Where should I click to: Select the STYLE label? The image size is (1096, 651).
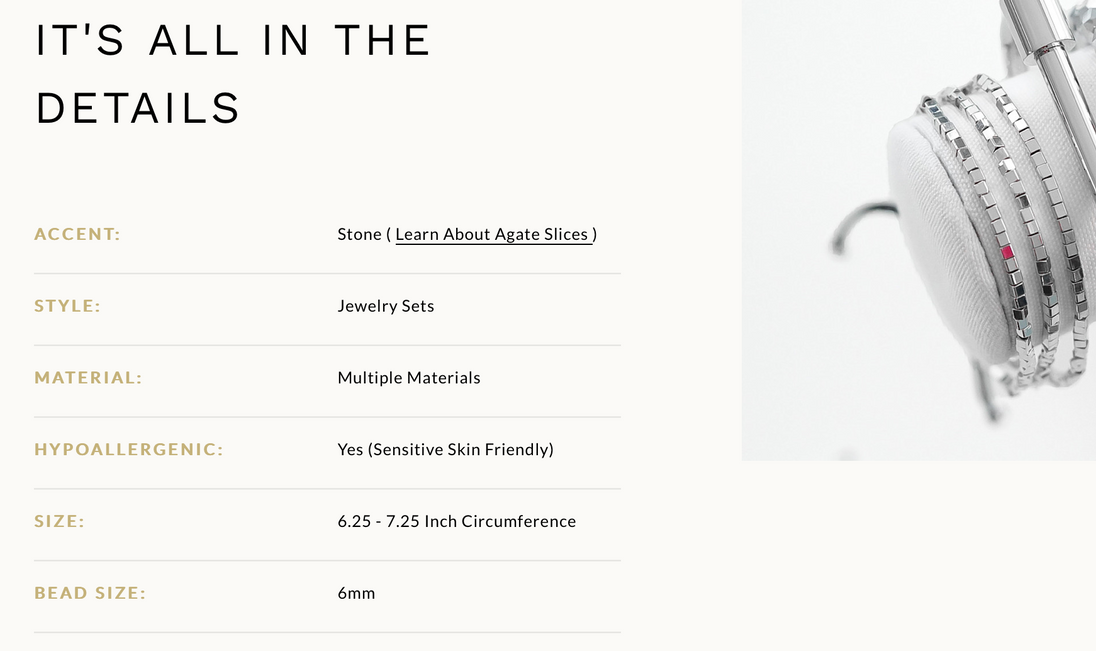[68, 307]
